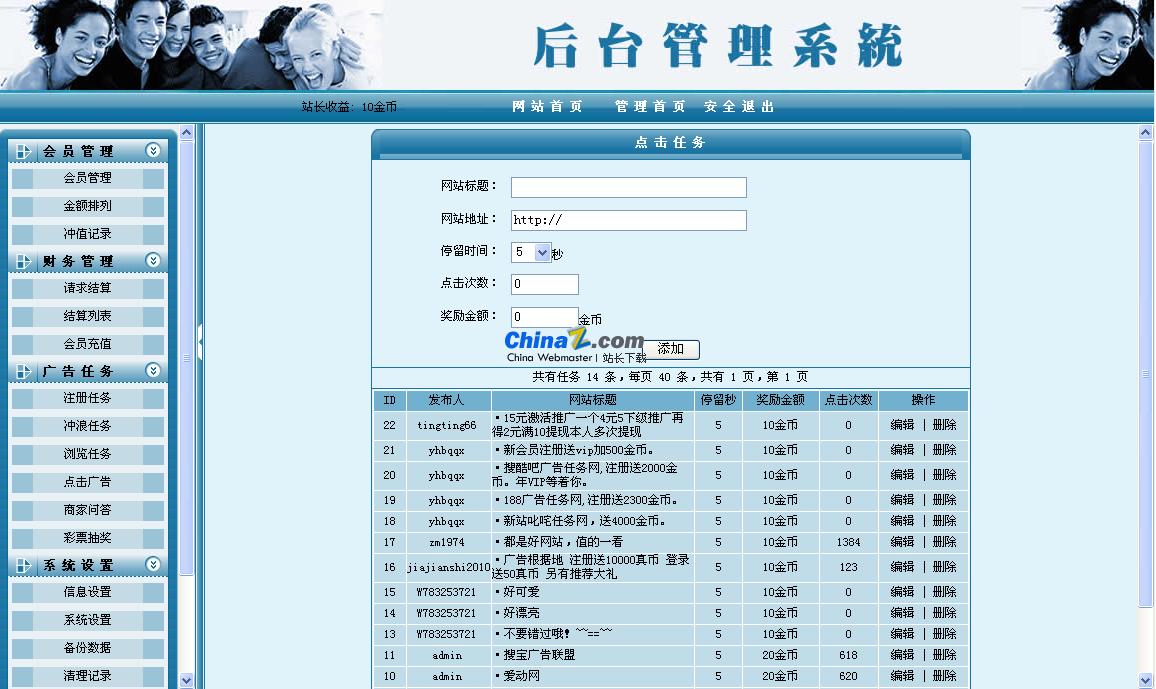Collapse the 广告任务 section via circular arrow
This screenshot has height=689, width=1156.
click(x=152, y=370)
